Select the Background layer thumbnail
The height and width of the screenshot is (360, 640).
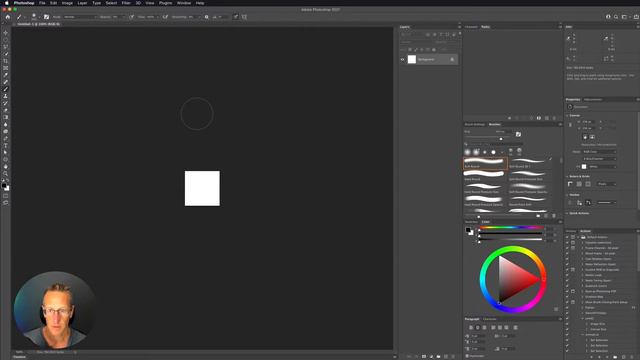pyautogui.click(x=412, y=60)
